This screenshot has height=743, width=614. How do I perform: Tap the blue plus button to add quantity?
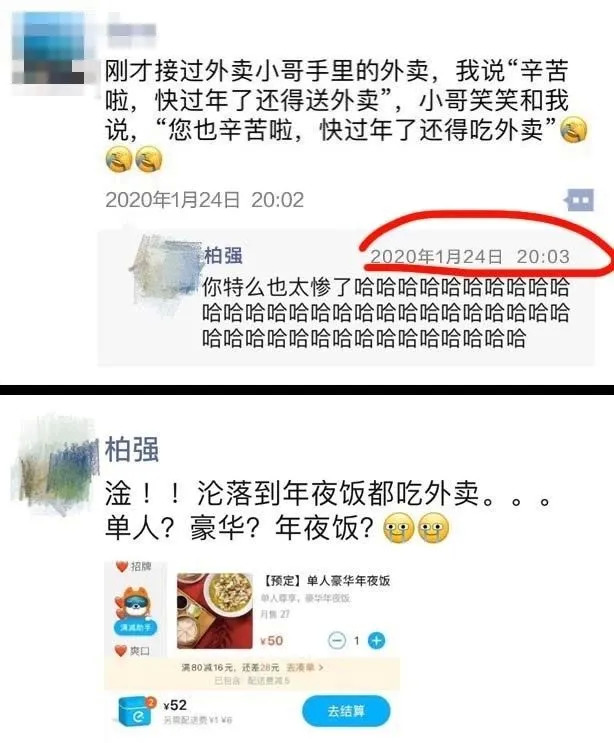coord(377,641)
